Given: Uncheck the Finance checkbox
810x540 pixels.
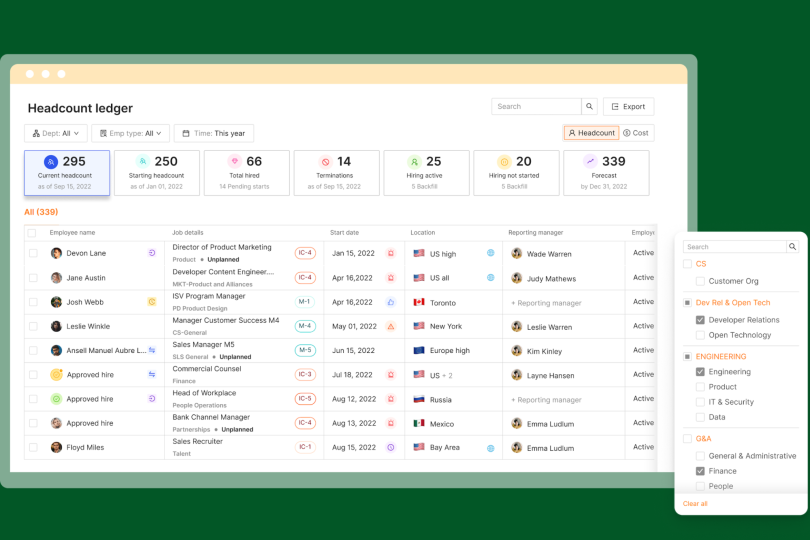Looking at the screenshot, I should (x=700, y=471).
